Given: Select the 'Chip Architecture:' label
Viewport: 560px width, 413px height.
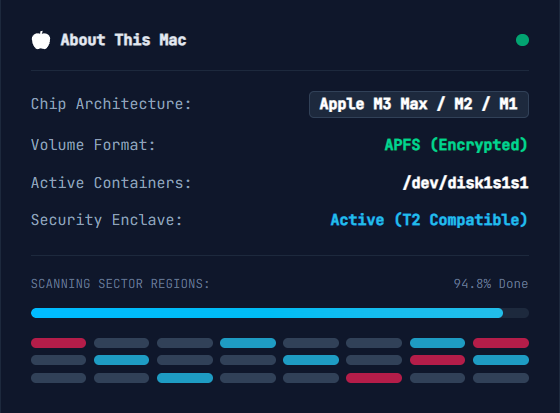Looking at the screenshot, I should [111, 104].
